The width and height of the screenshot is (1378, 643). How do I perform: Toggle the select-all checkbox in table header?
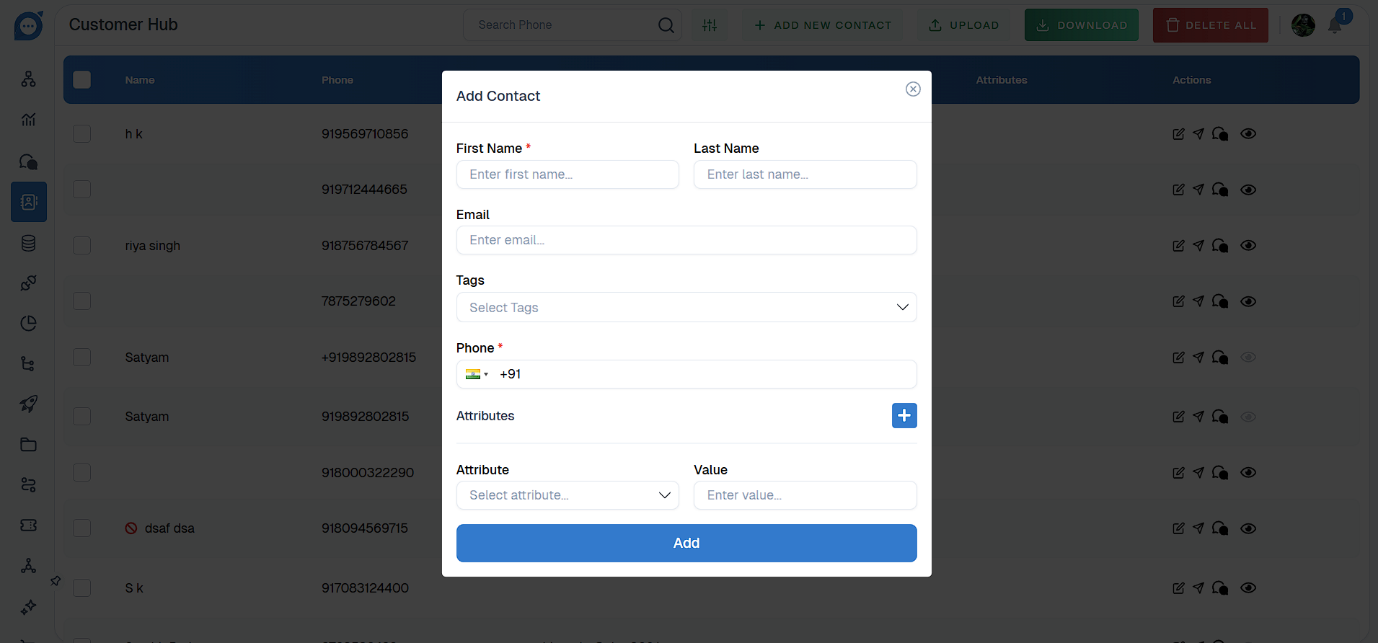click(x=82, y=80)
